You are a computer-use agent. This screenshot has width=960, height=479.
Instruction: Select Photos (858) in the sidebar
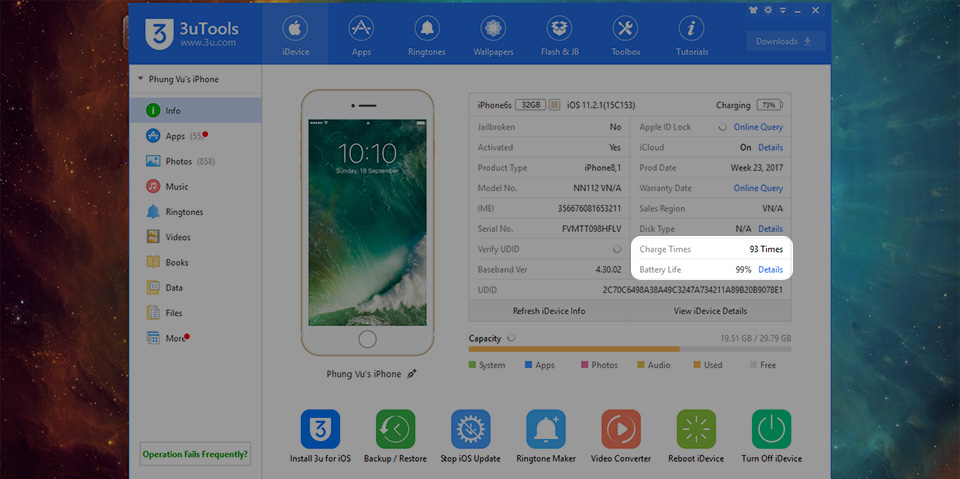195,161
